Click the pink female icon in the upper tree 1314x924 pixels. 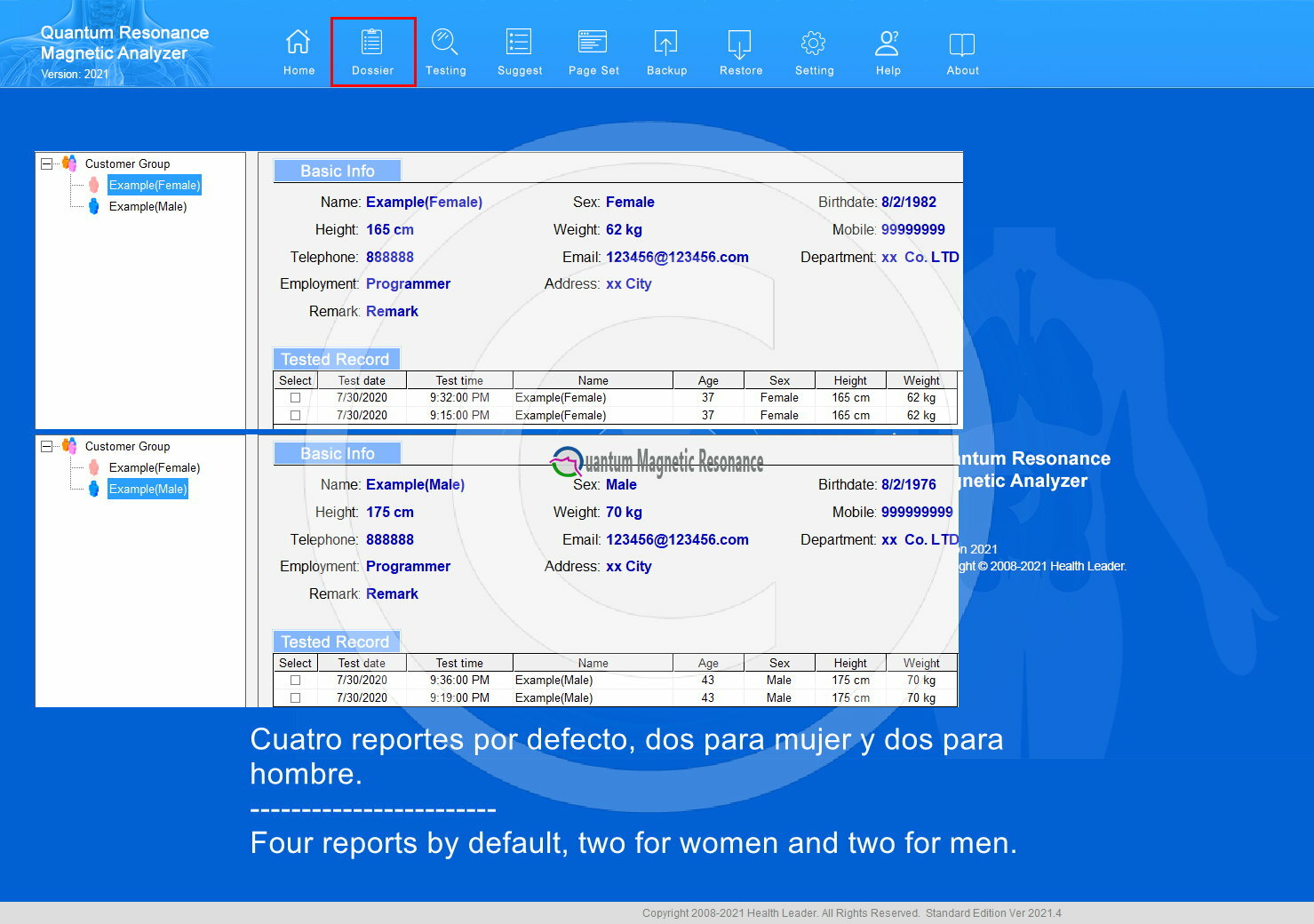[93, 185]
